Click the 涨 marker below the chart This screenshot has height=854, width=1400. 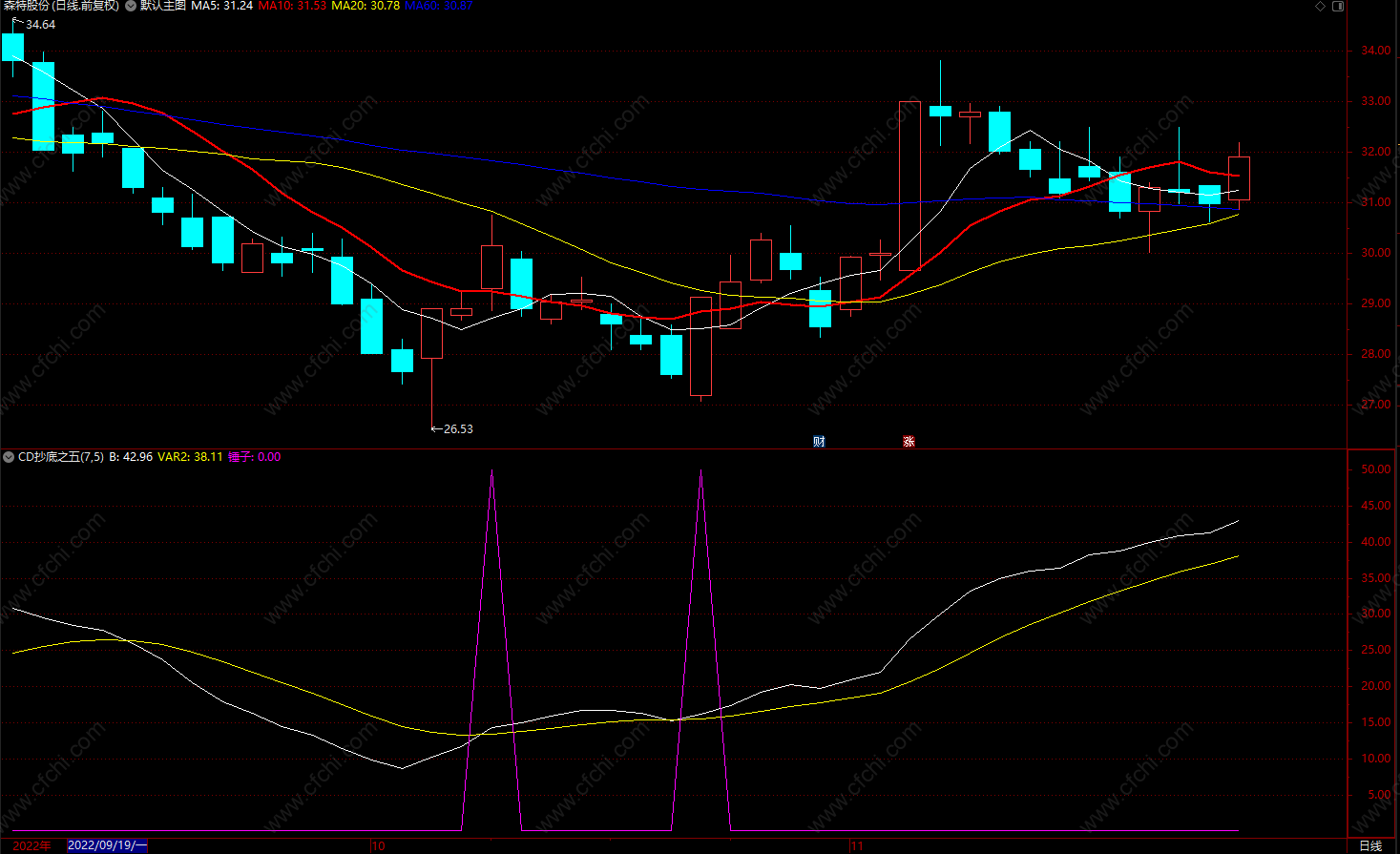[909, 441]
